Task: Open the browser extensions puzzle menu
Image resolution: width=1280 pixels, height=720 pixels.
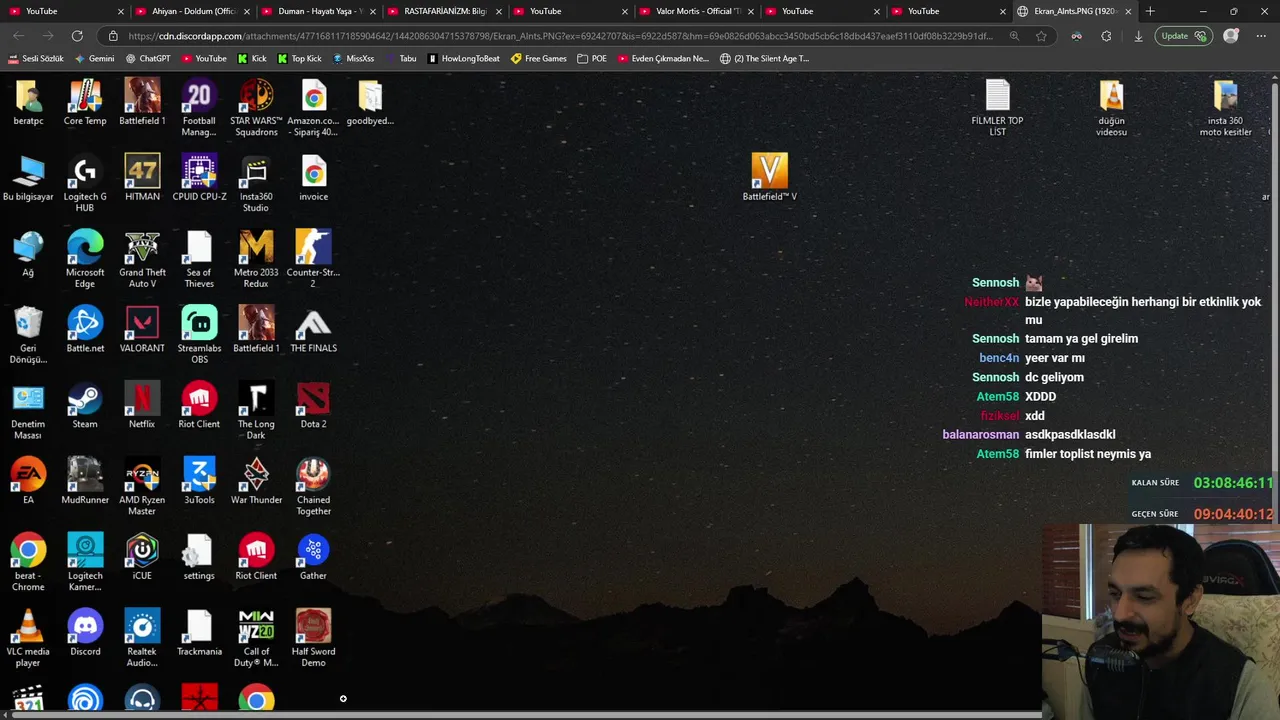Action: [1106, 36]
